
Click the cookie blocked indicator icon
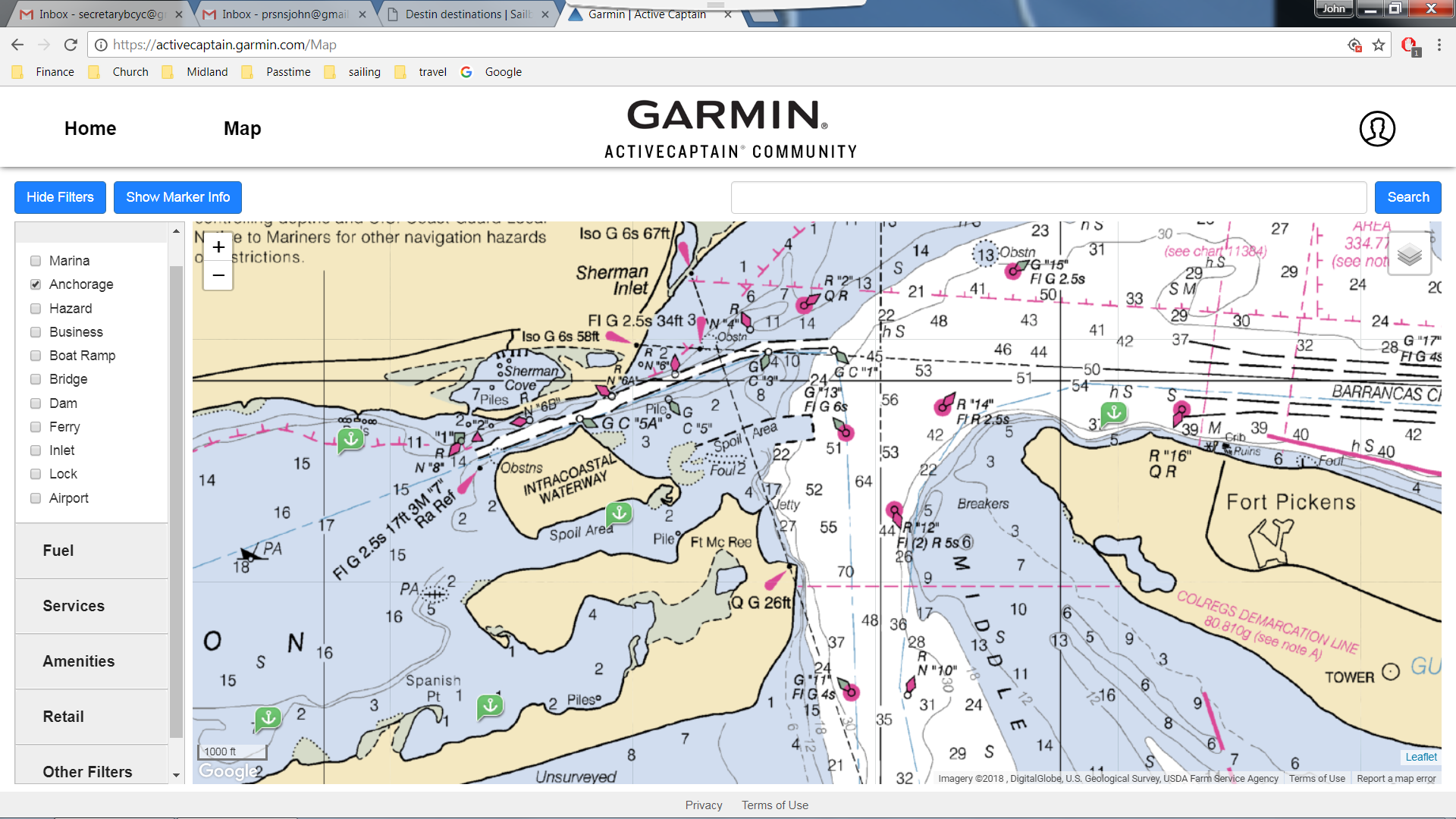point(1354,45)
